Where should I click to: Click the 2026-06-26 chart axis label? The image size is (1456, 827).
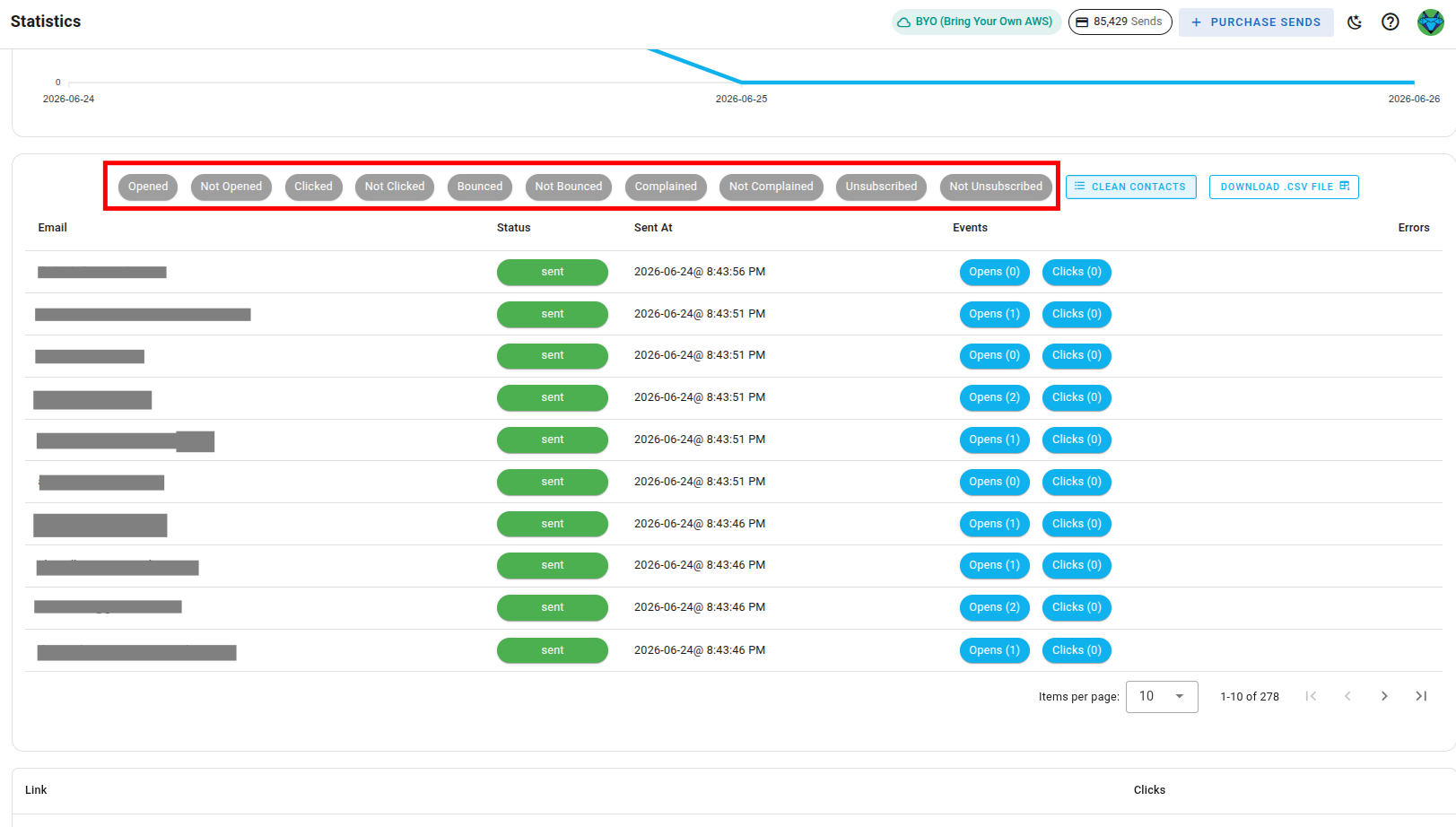1414,99
